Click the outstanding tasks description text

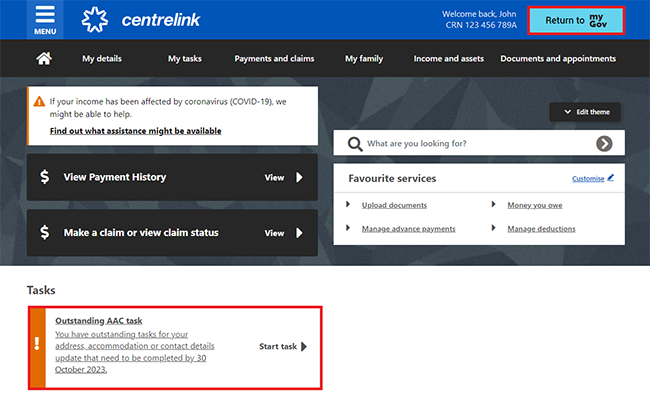pyautogui.click(x=135, y=352)
